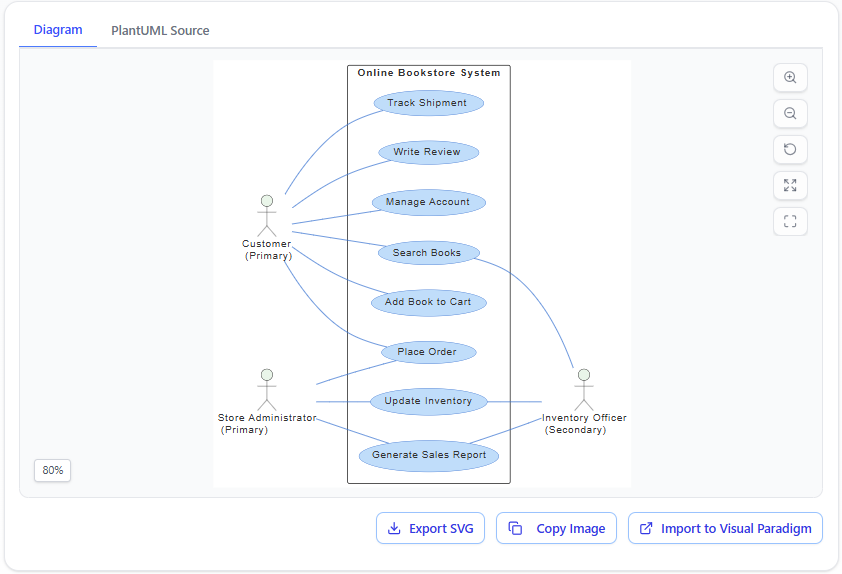Click the Inventory Officer actor figure
Screen dimensions: 842x574
pyautogui.click(x=583, y=390)
